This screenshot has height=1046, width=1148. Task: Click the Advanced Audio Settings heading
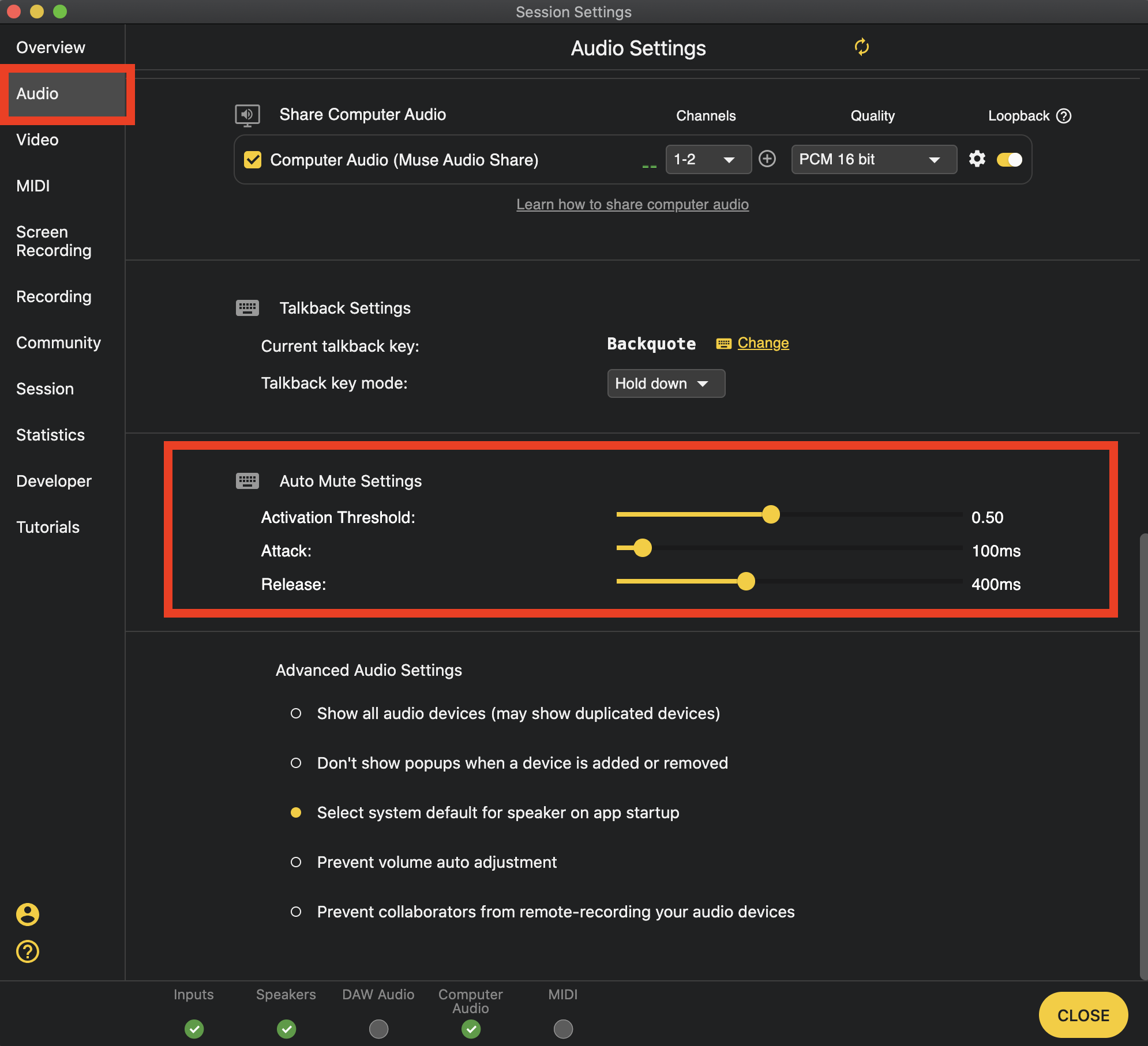tap(369, 670)
